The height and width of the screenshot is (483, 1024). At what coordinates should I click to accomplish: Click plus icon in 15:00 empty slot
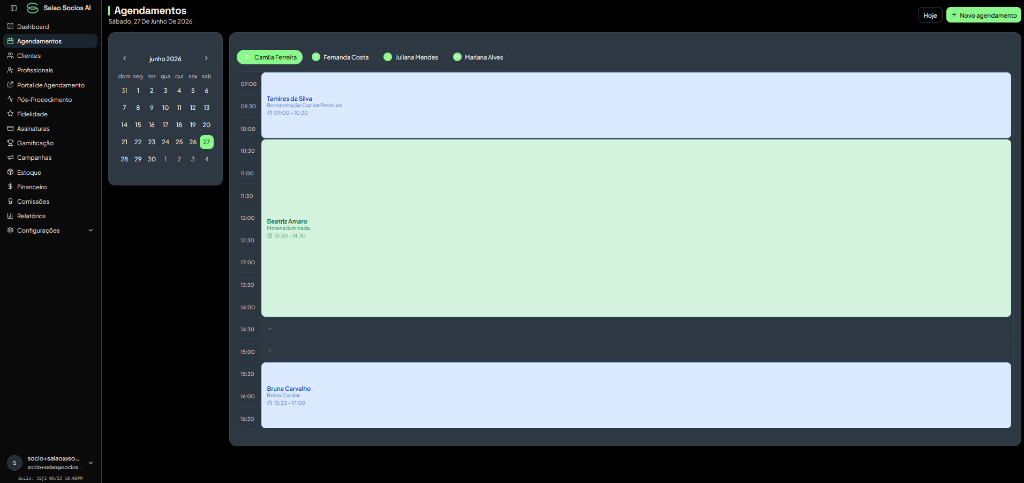point(270,351)
